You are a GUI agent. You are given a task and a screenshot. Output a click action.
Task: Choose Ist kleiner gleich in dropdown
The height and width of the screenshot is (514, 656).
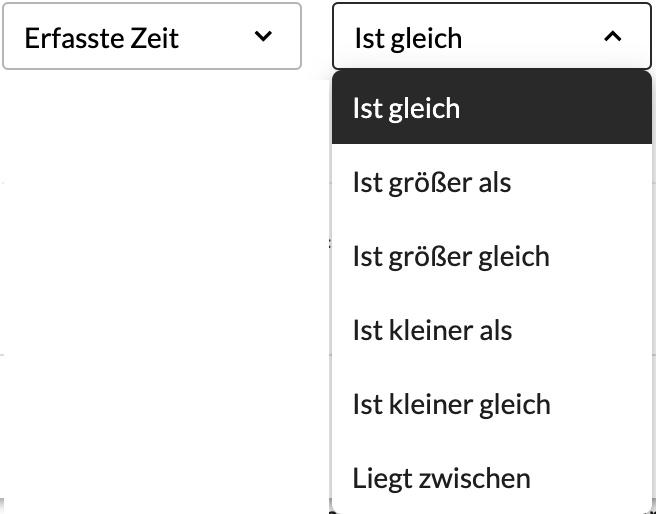tap(492, 404)
